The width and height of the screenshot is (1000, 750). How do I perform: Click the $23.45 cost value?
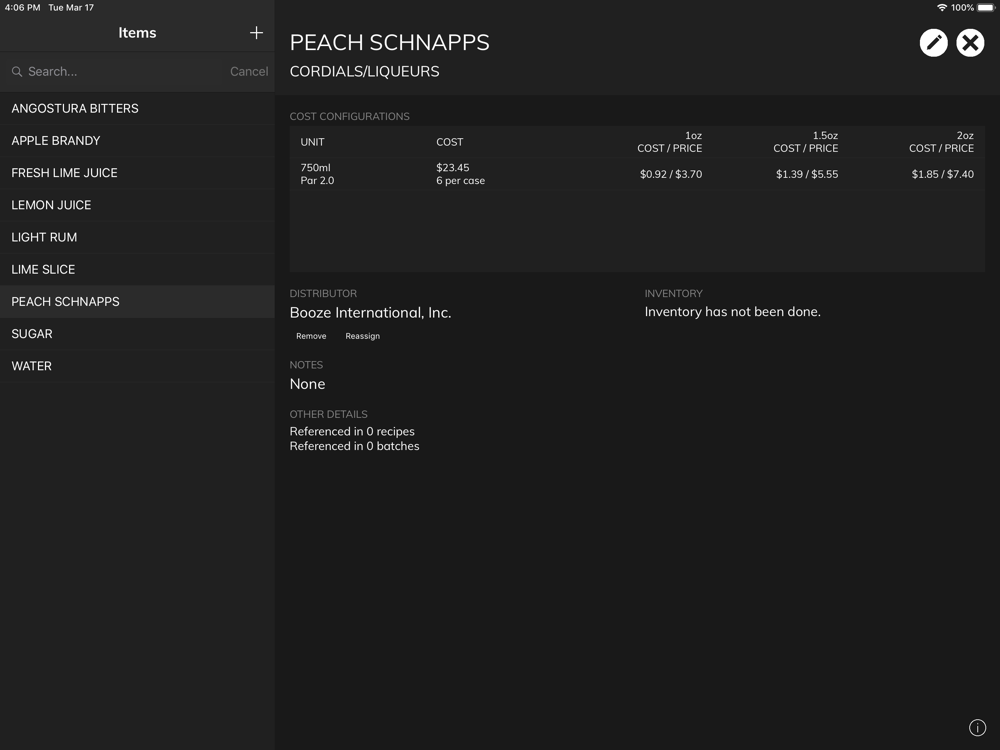[x=453, y=168]
